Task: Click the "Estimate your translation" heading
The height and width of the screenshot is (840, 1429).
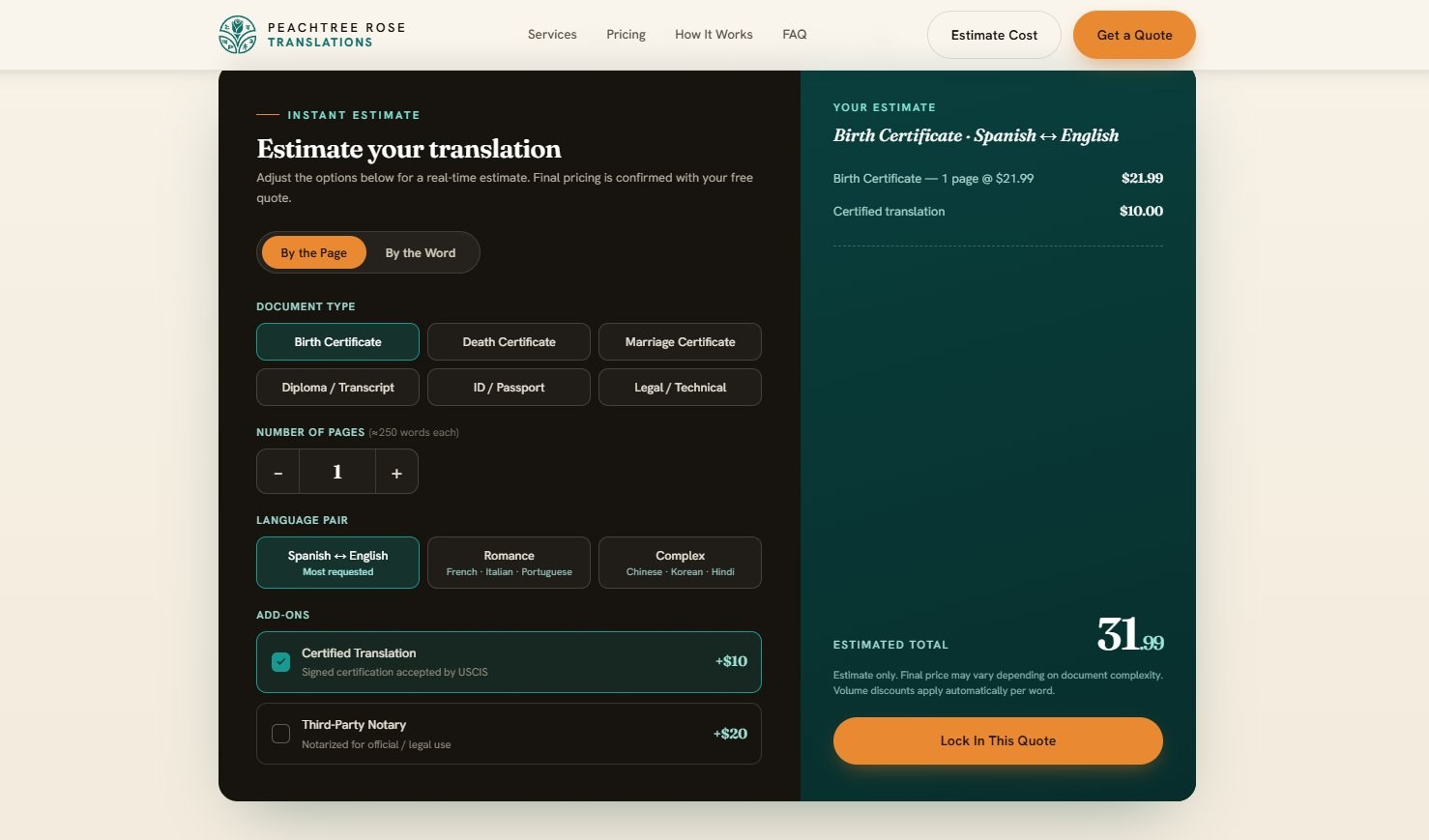Action: 409,149
